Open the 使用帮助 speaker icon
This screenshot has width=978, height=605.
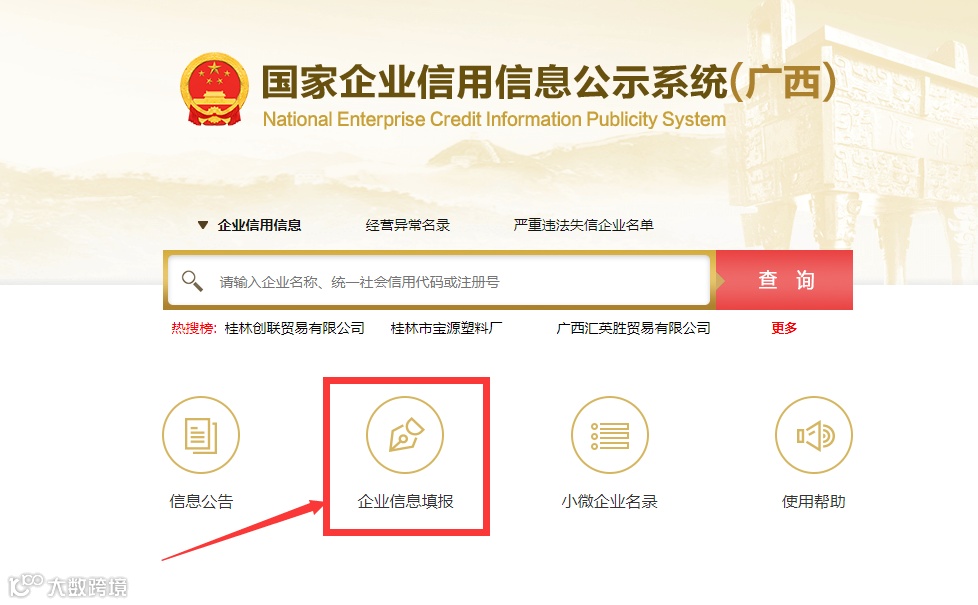[x=814, y=435]
